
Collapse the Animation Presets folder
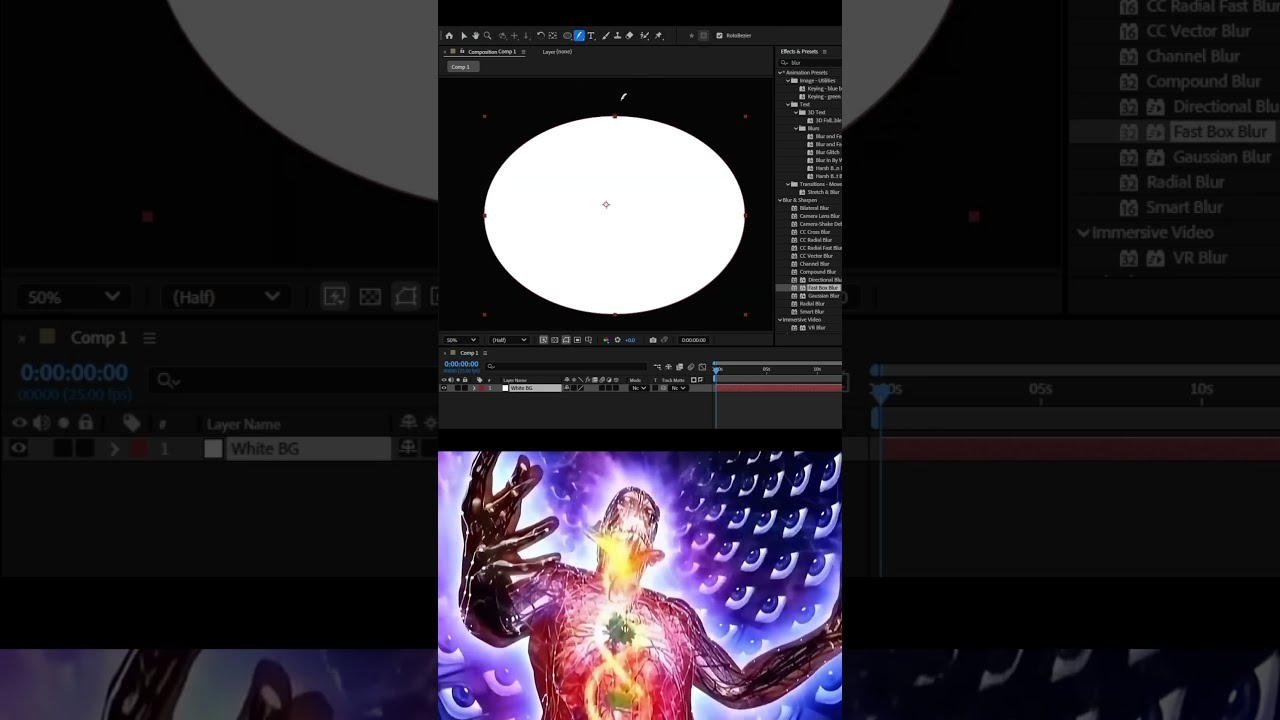(x=781, y=72)
